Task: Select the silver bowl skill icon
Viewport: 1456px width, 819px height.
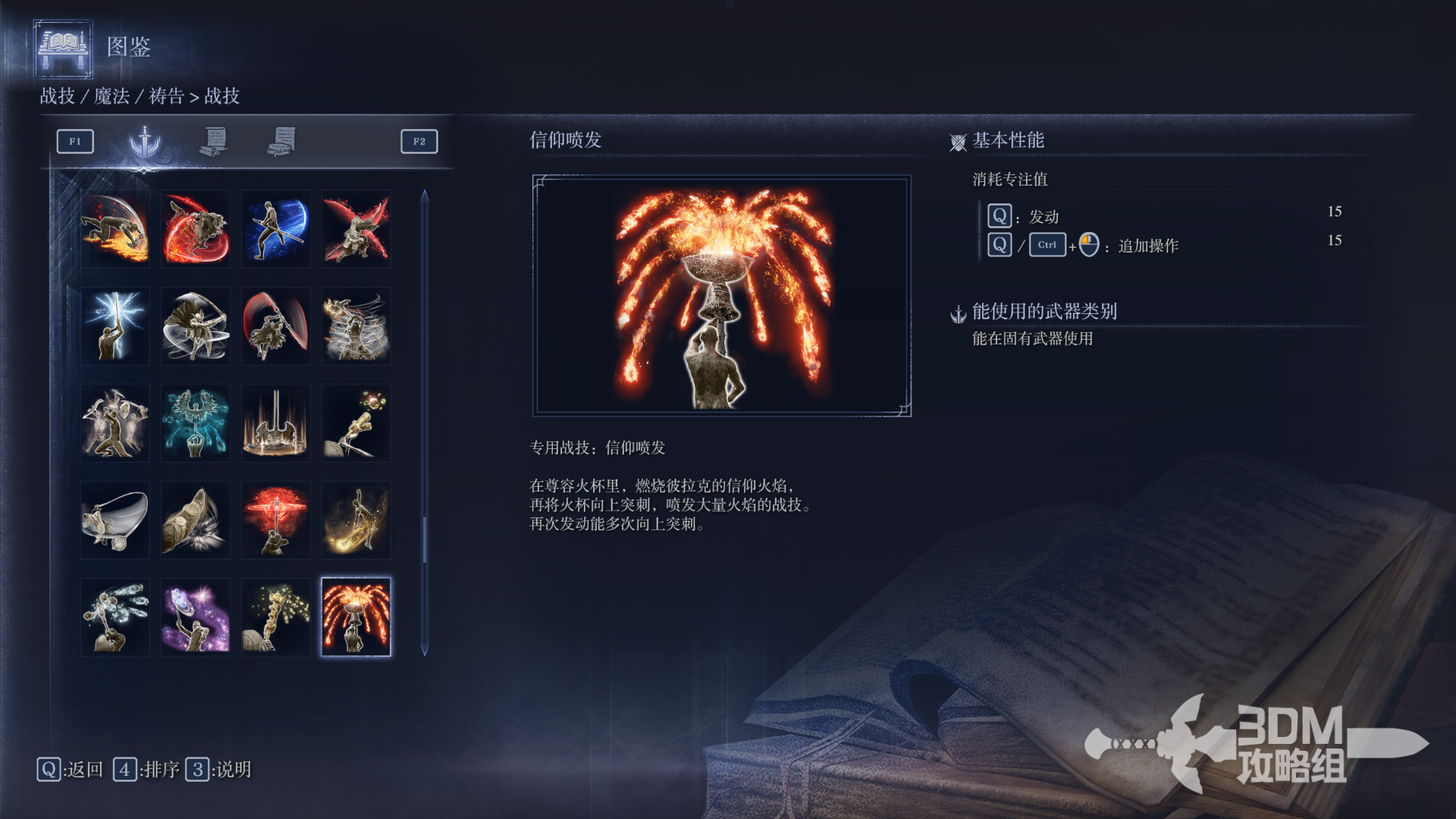Action: 115,520
